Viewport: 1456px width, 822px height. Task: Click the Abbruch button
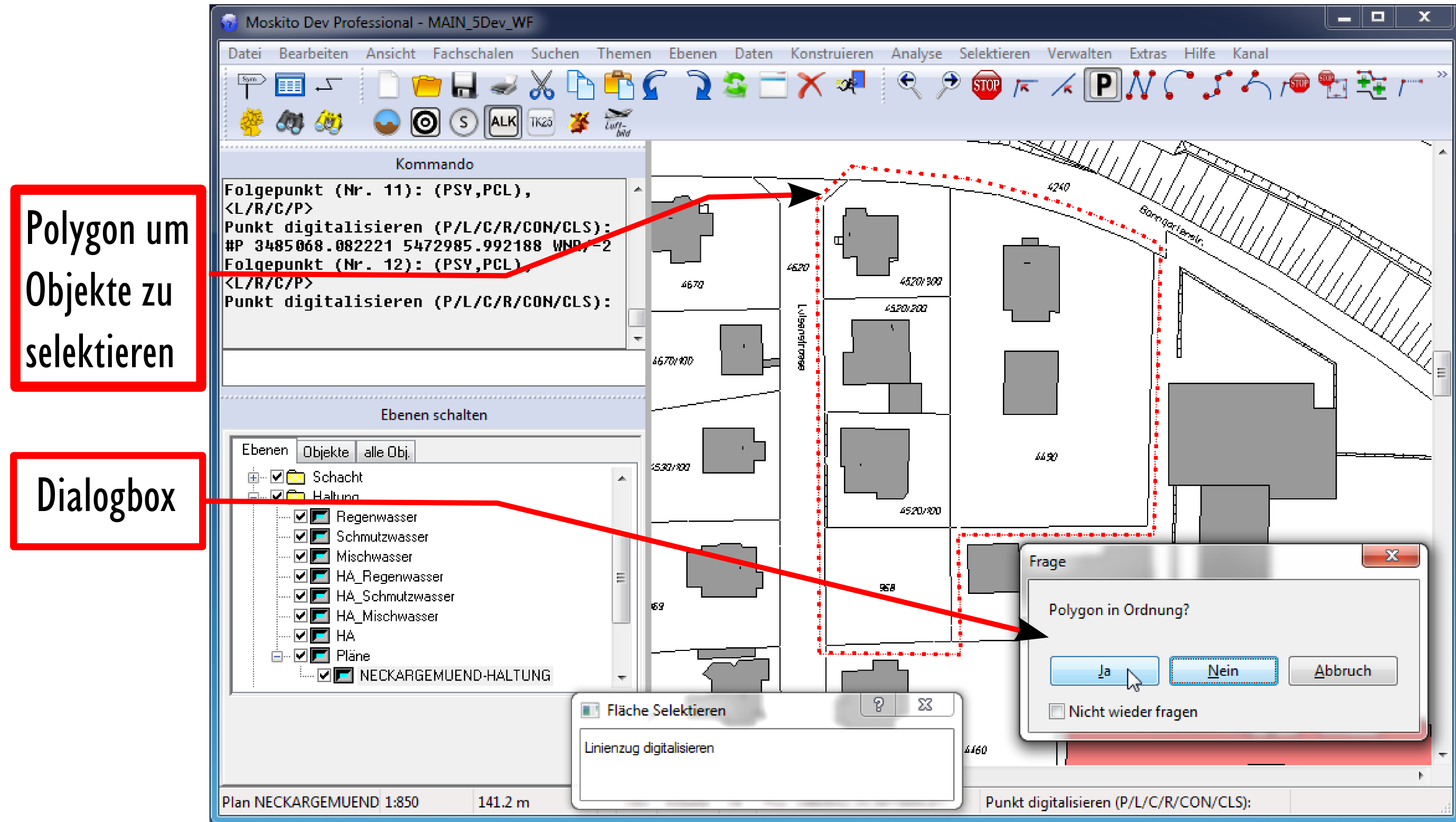(1342, 670)
